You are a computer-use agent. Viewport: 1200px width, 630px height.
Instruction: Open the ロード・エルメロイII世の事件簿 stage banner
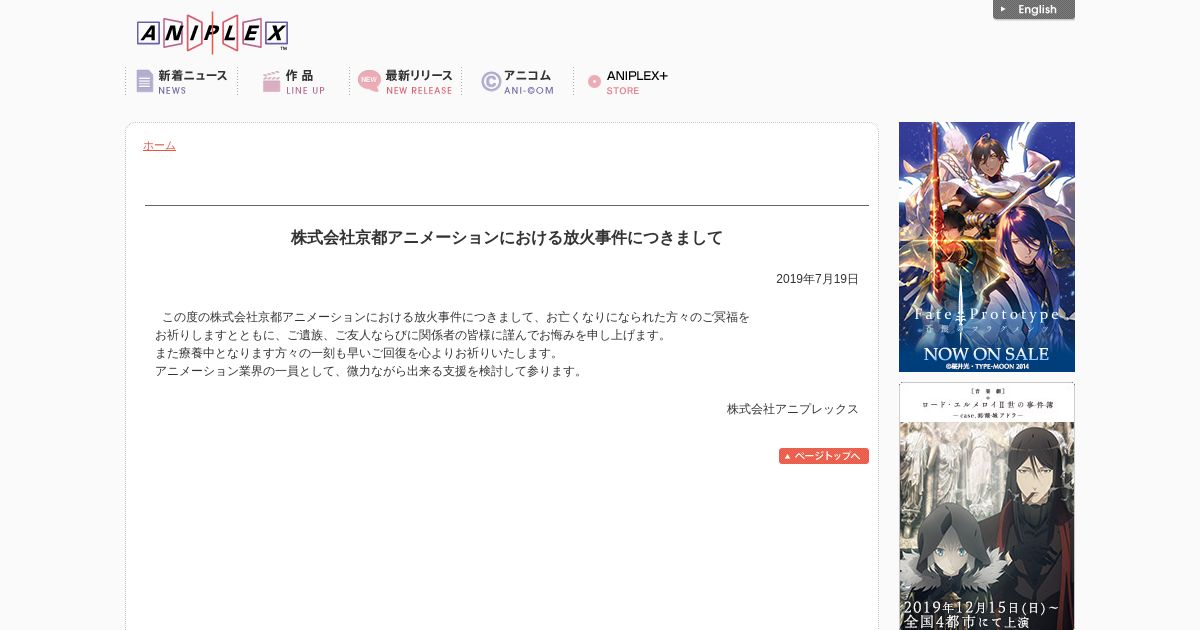(x=987, y=506)
